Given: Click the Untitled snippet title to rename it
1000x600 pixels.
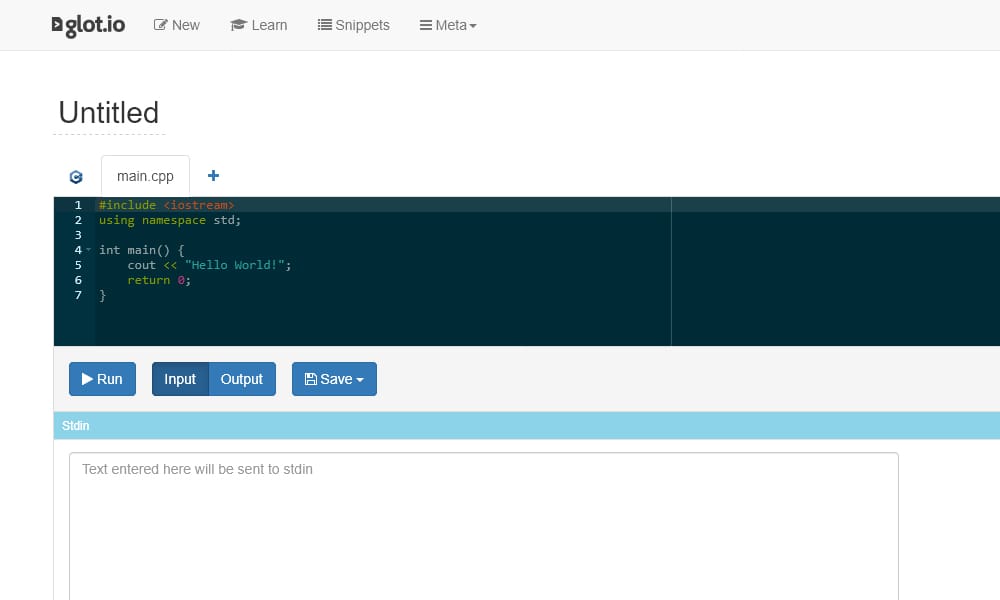Looking at the screenshot, I should (x=108, y=112).
